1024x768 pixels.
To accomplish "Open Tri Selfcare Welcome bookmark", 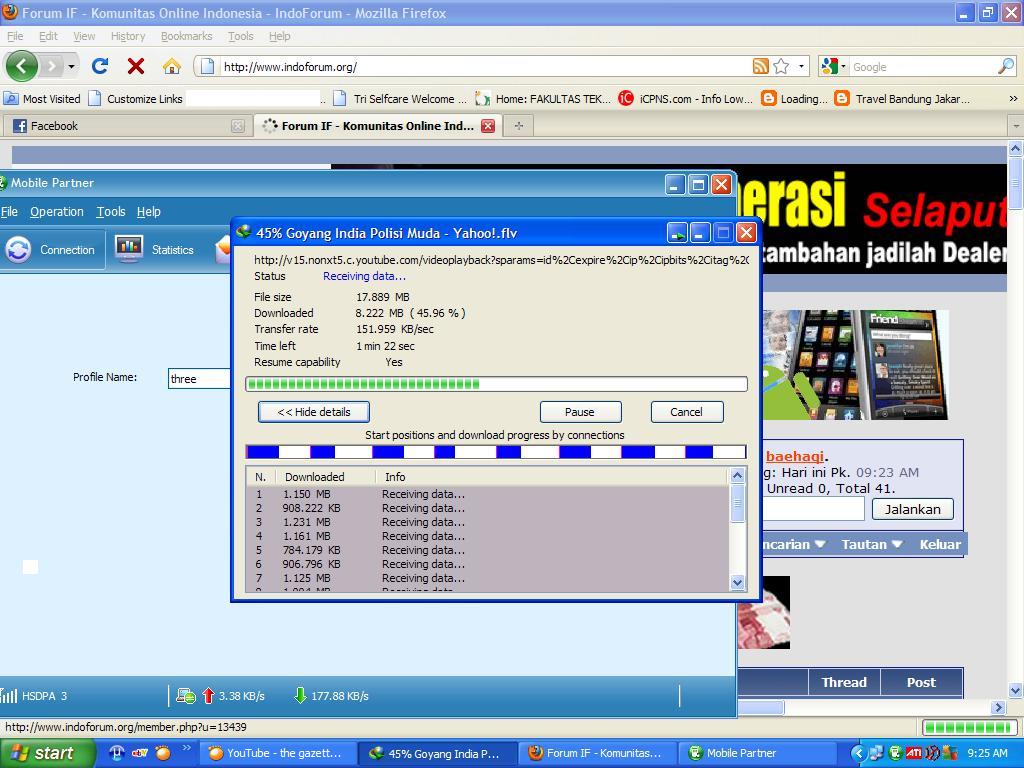I will tap(400, 99).
